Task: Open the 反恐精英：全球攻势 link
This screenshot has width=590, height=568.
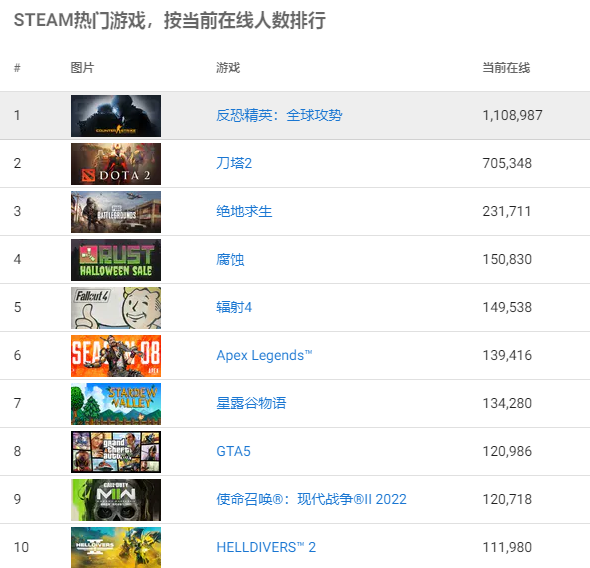Action: pyautogui.click(x=279, y=115)
